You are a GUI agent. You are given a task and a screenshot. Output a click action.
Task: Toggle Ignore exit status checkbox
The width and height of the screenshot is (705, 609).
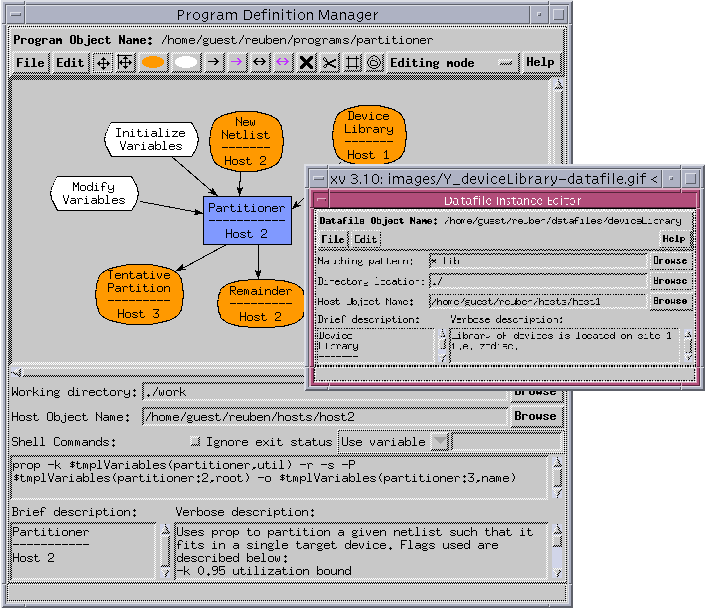[x=195, y=442]
